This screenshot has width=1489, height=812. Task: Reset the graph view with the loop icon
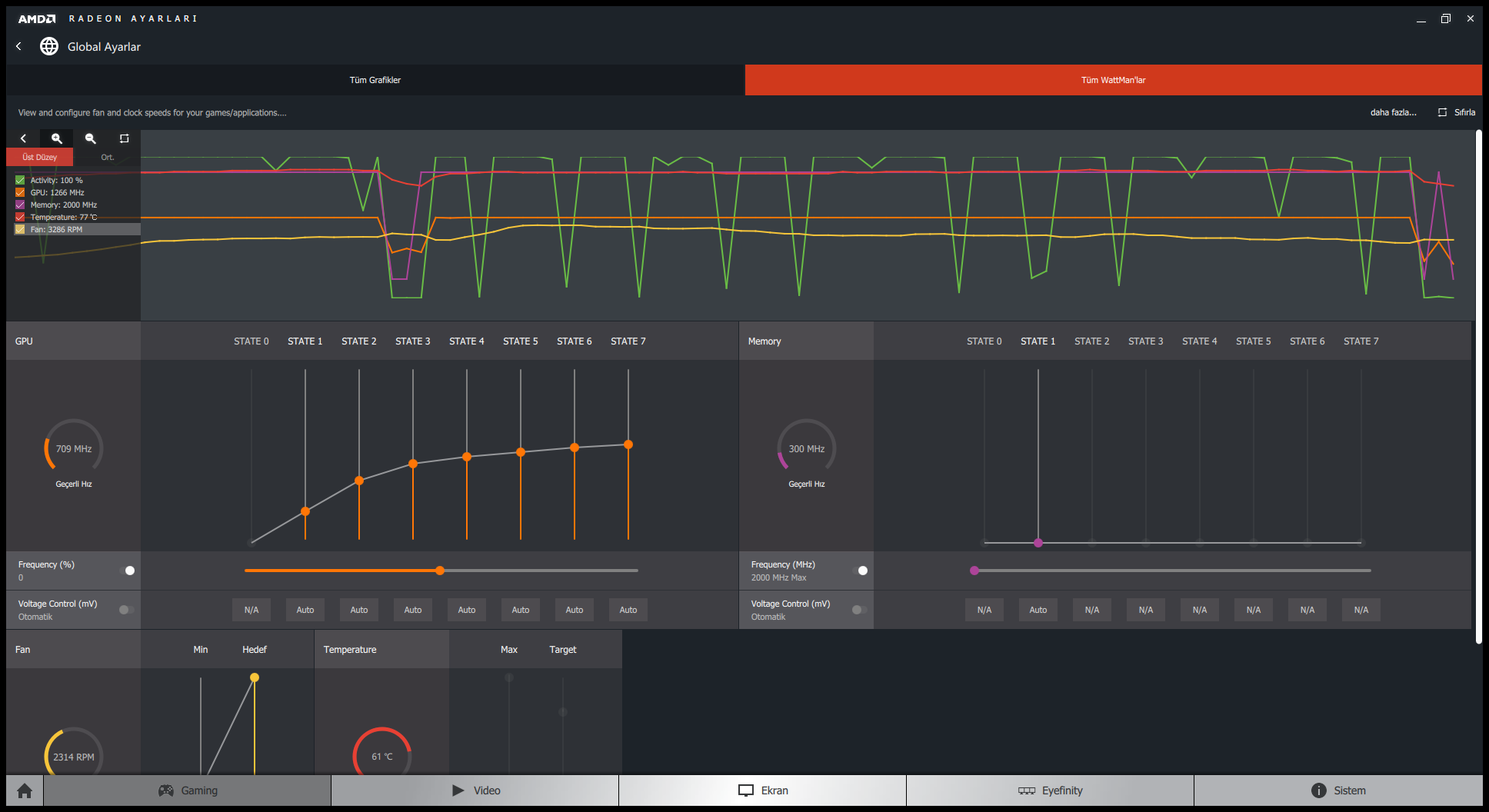tap(124, 138)
